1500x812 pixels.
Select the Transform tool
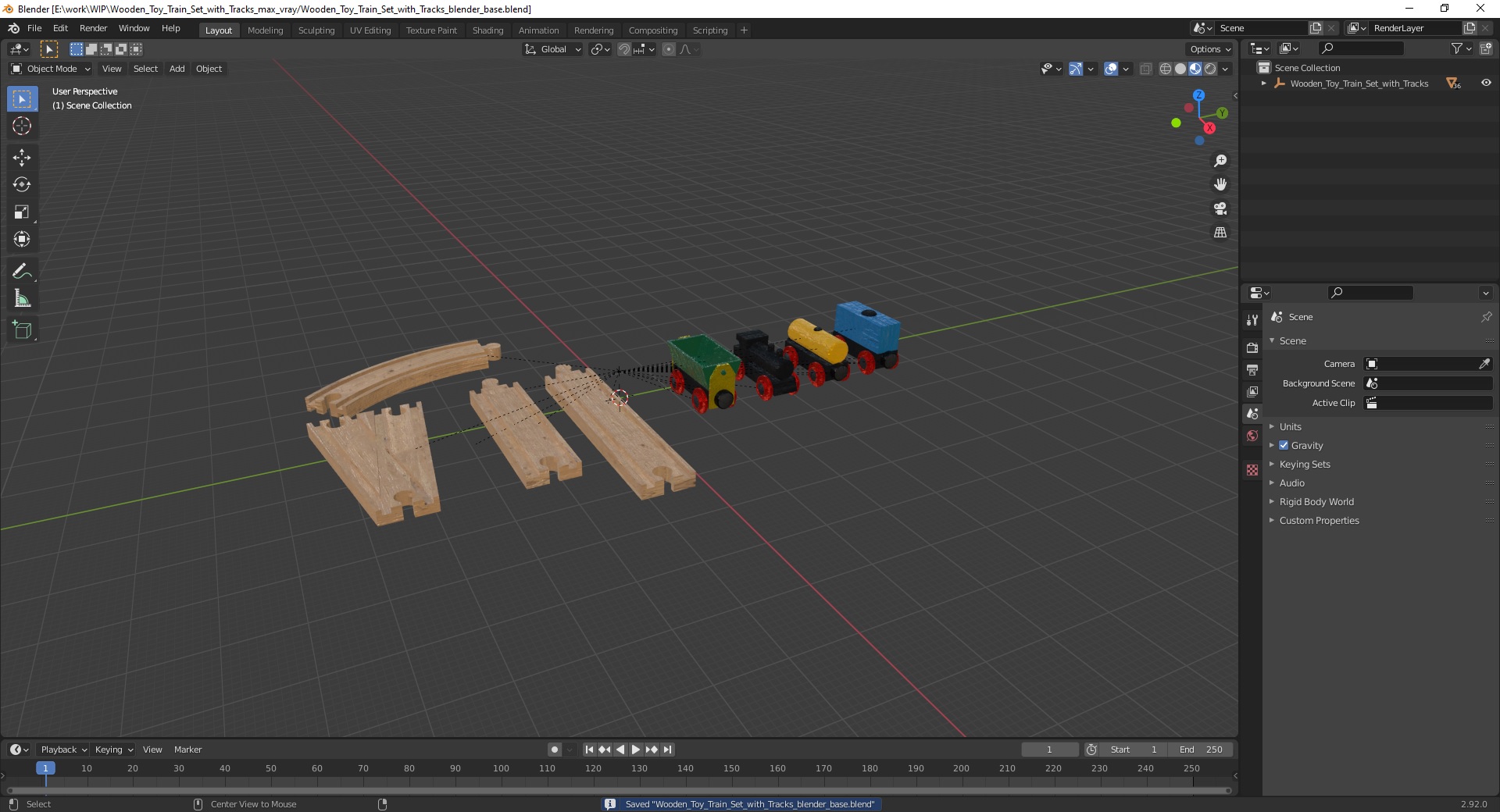[x=22, y=239]
